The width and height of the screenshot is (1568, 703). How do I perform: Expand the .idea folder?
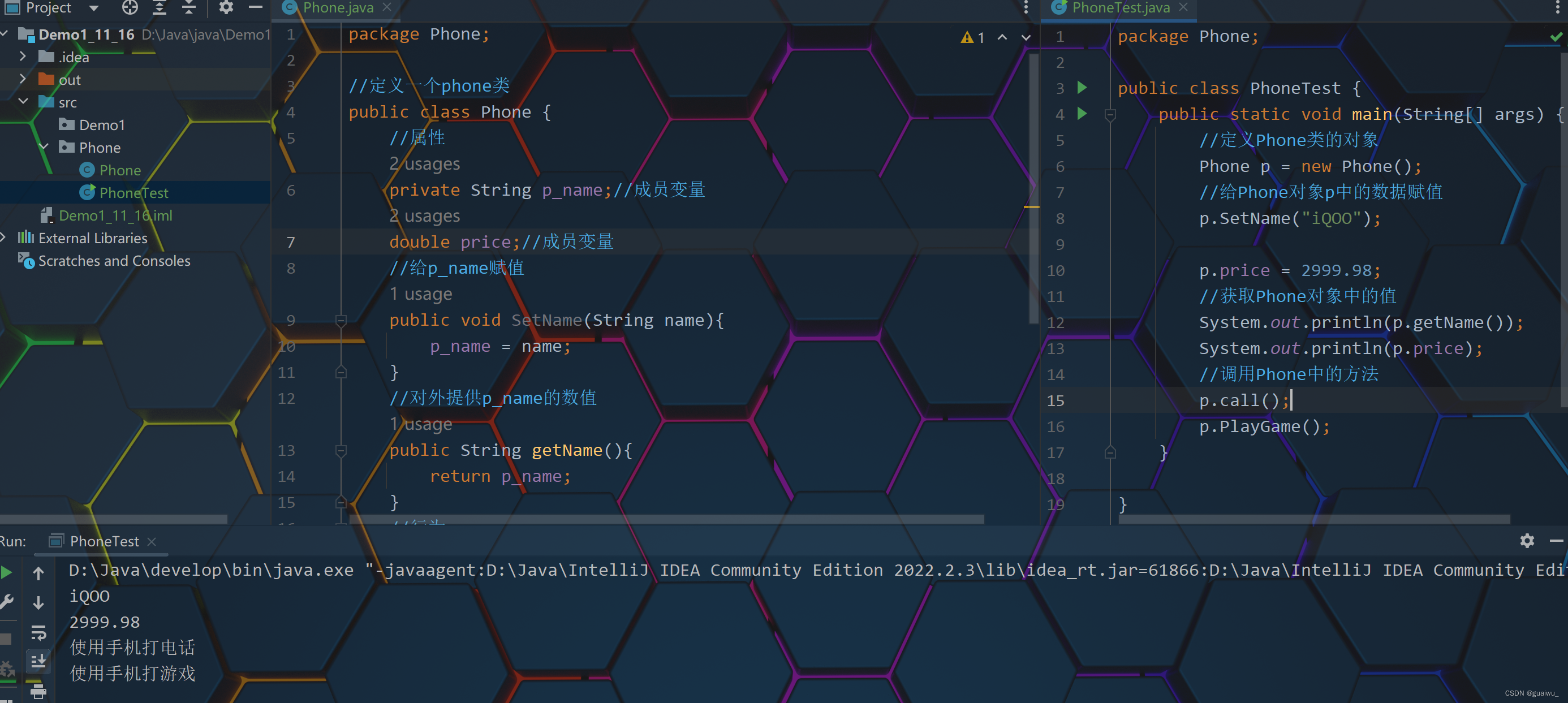pos(23,56)
